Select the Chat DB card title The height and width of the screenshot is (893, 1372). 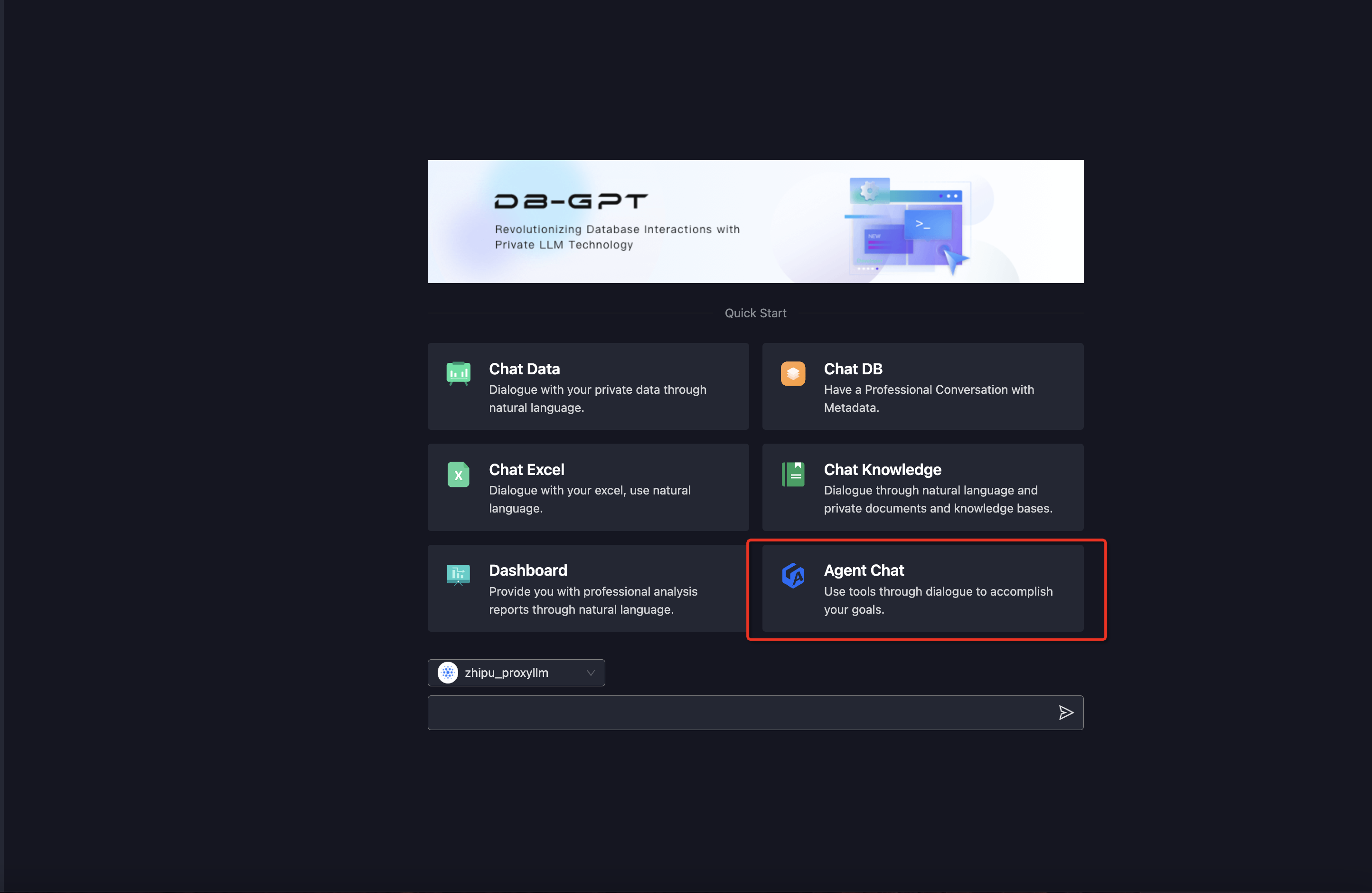click(853, 369)
